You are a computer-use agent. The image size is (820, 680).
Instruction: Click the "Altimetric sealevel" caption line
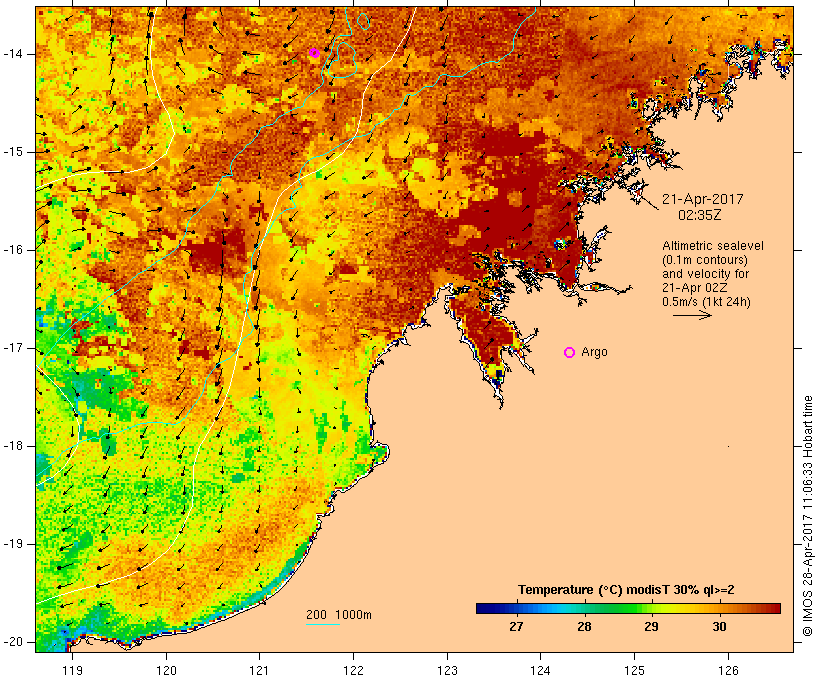pyautogui.click(x=713, y=246)
